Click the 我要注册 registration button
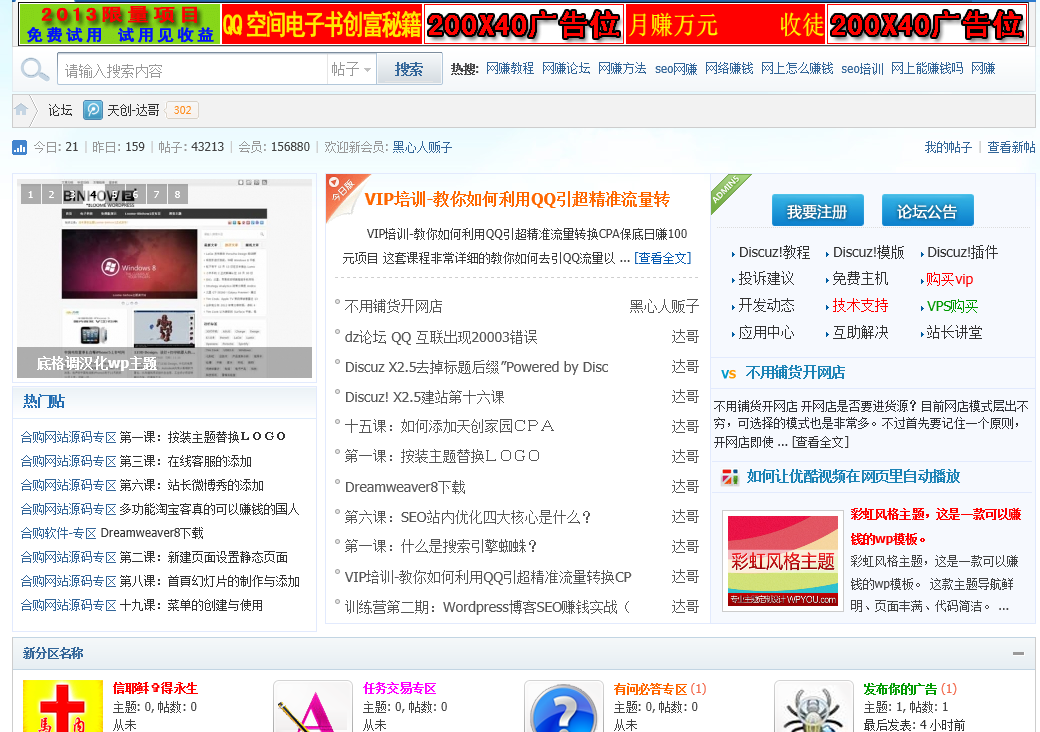This screenshot has height=732, width=1040. (x=817, y=210)
